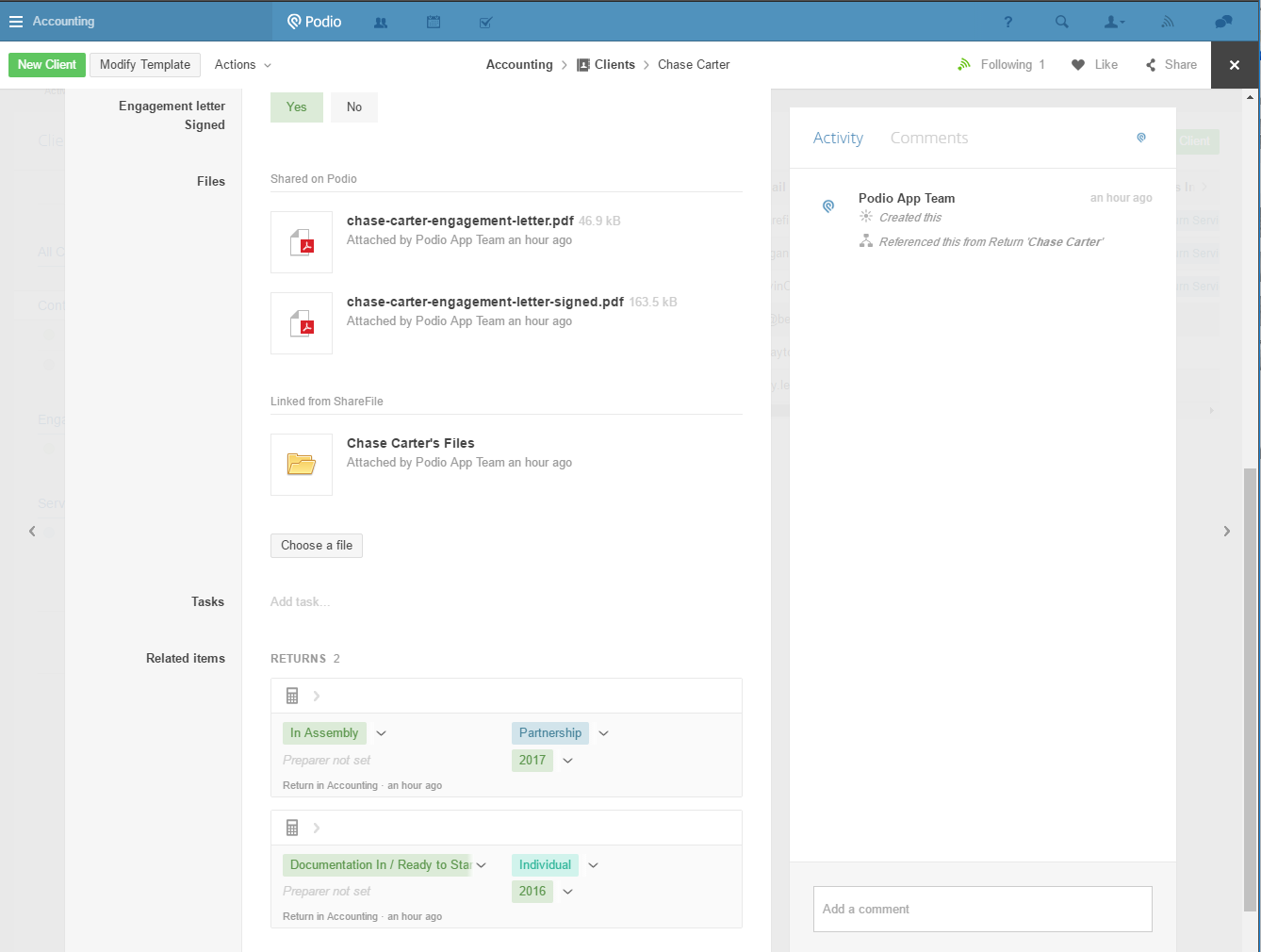Image resolution: width=1261 pixels, height=952 pixels.
Task: Open the Chase Carter's Files folder icon
Action: coord(302,465)
